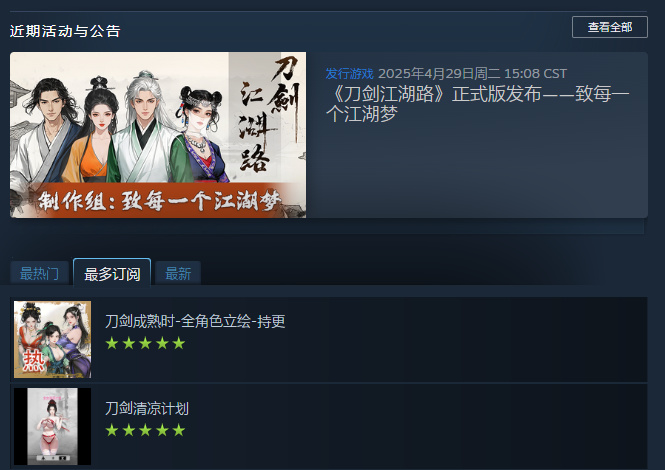Click the 刀剑成熟时-全角色立绘-持更 title
This screenshot has width=665, height=470.
coord(195,321)
